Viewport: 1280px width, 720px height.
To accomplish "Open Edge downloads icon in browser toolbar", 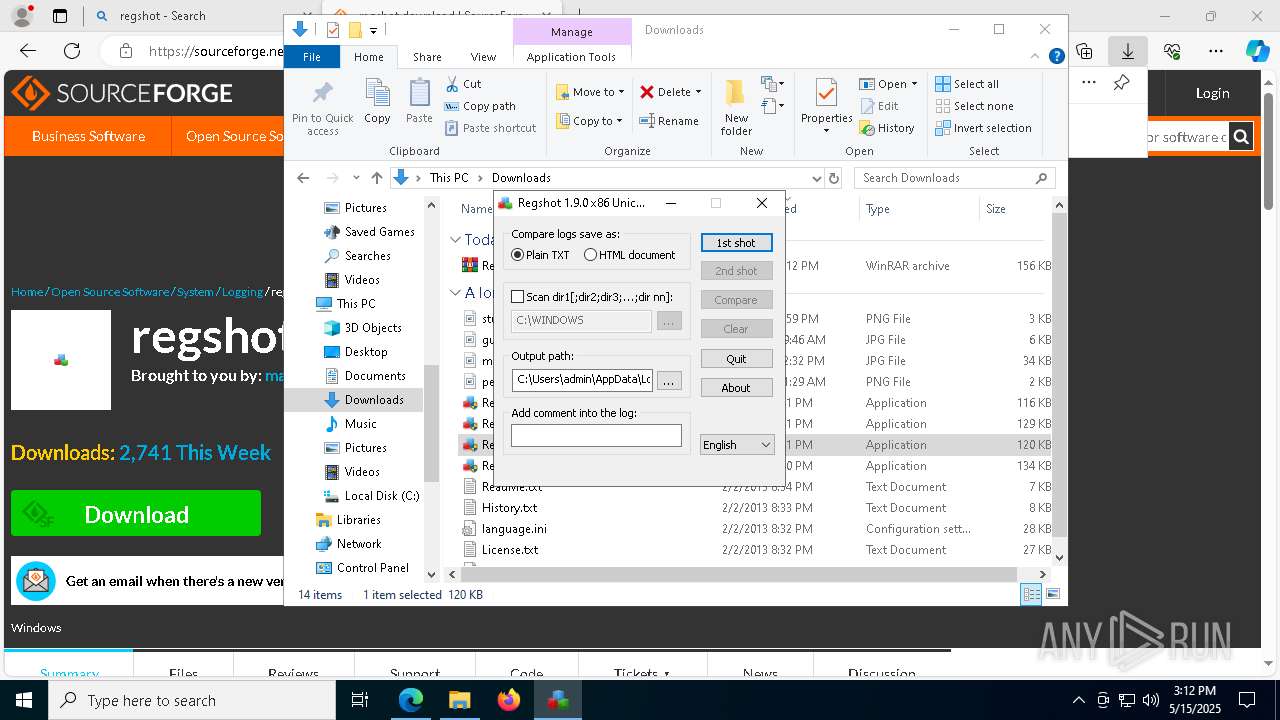I will tap(1127, 51).
